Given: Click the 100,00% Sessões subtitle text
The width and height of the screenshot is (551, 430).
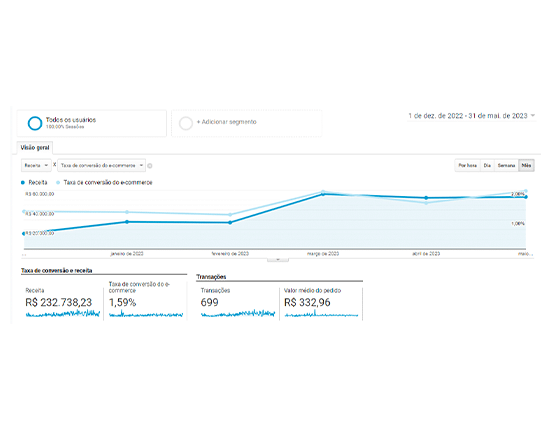Looking at the screenshot, I should [65, 127].
